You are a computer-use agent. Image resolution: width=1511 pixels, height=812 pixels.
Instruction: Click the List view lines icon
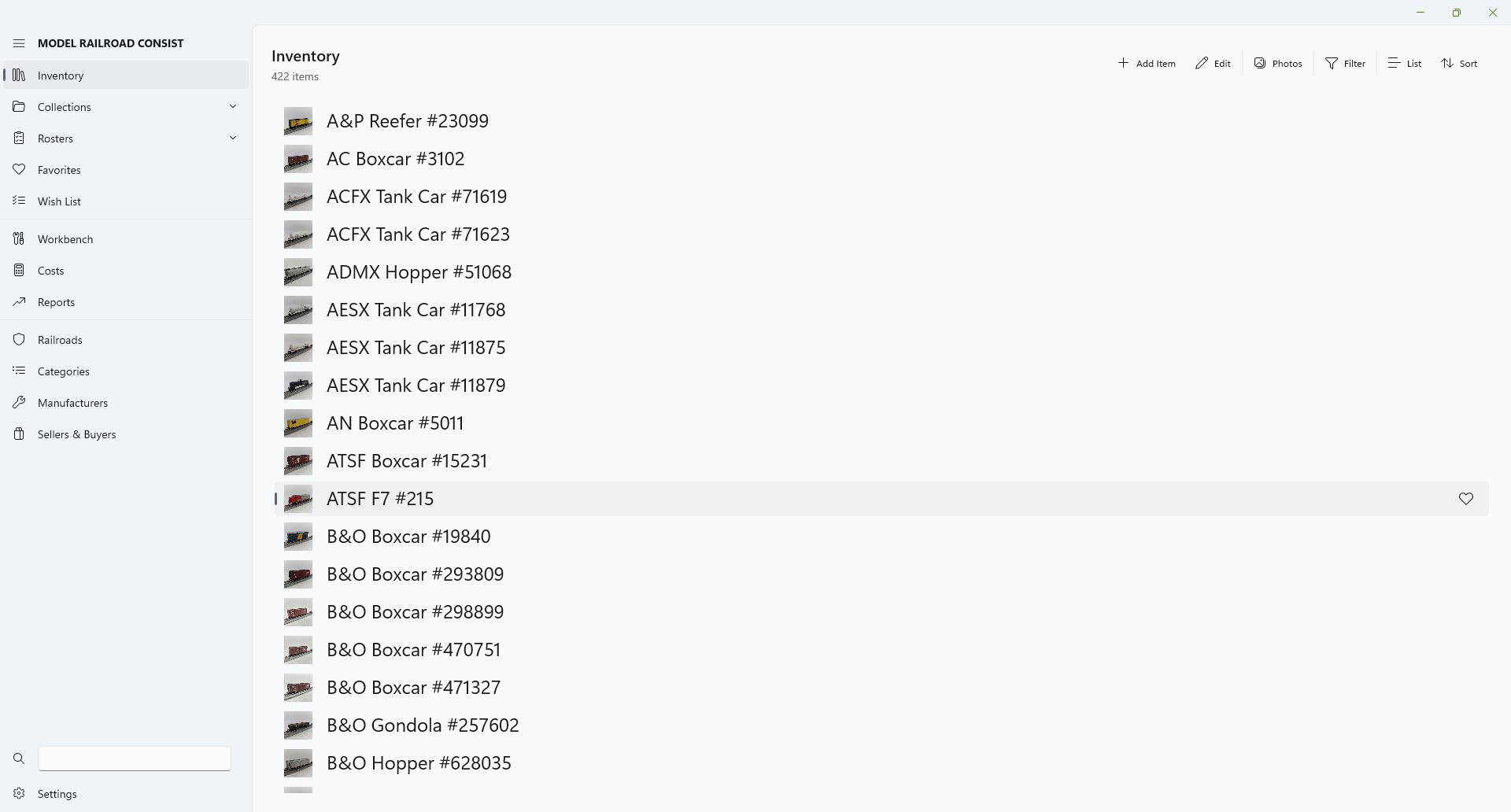point(1394,63)
